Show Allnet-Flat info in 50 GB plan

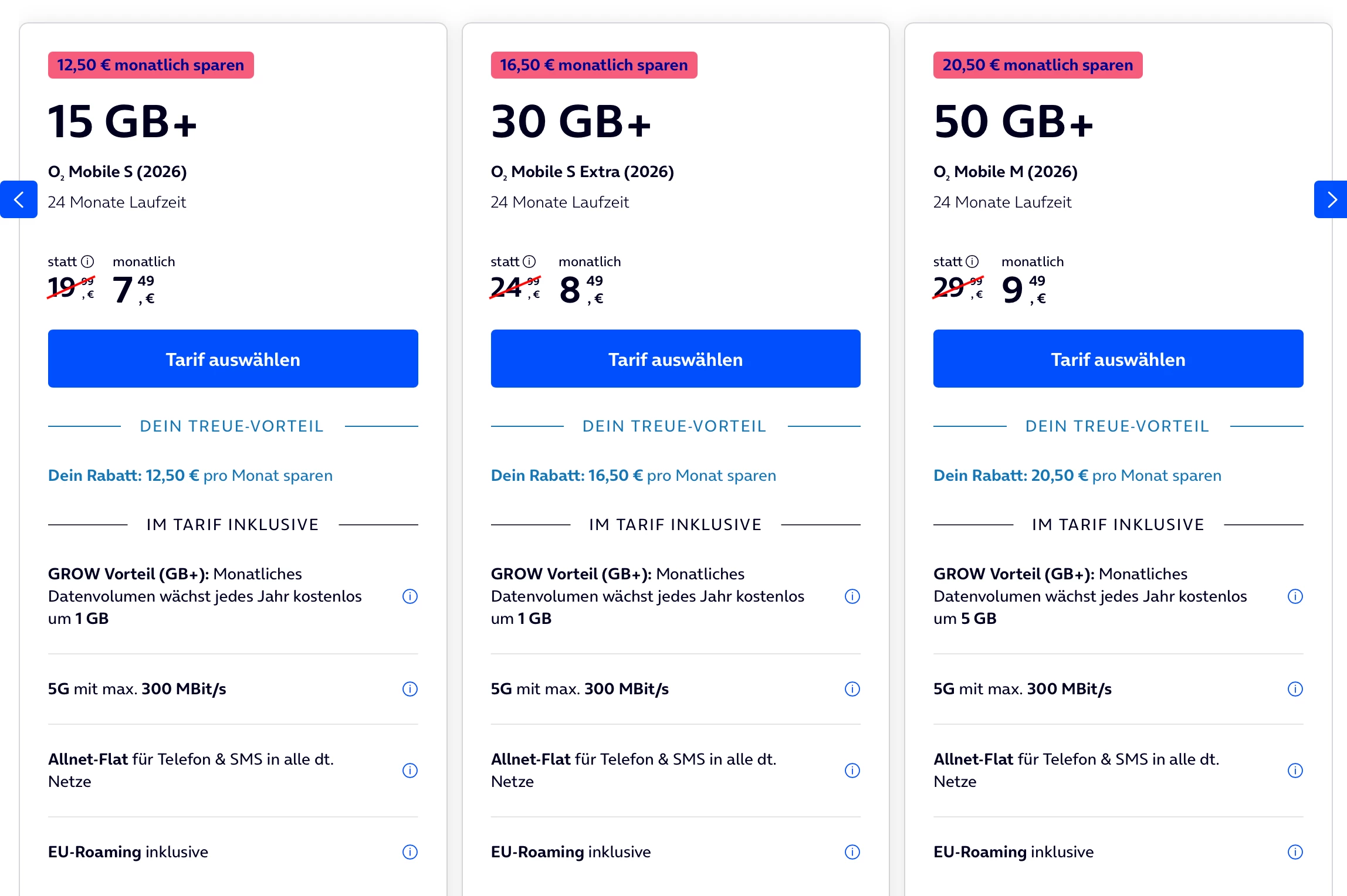click(x=1295, y=771)
